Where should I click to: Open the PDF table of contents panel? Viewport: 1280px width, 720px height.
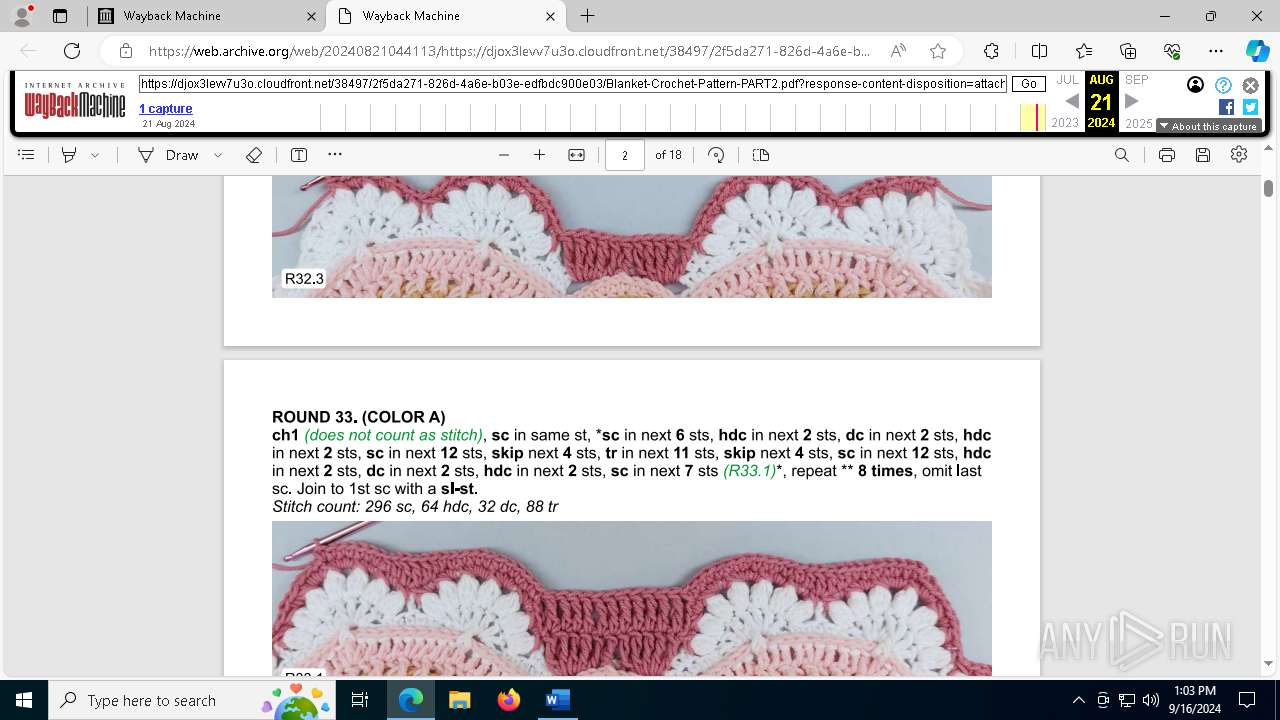tap(27, 155)
